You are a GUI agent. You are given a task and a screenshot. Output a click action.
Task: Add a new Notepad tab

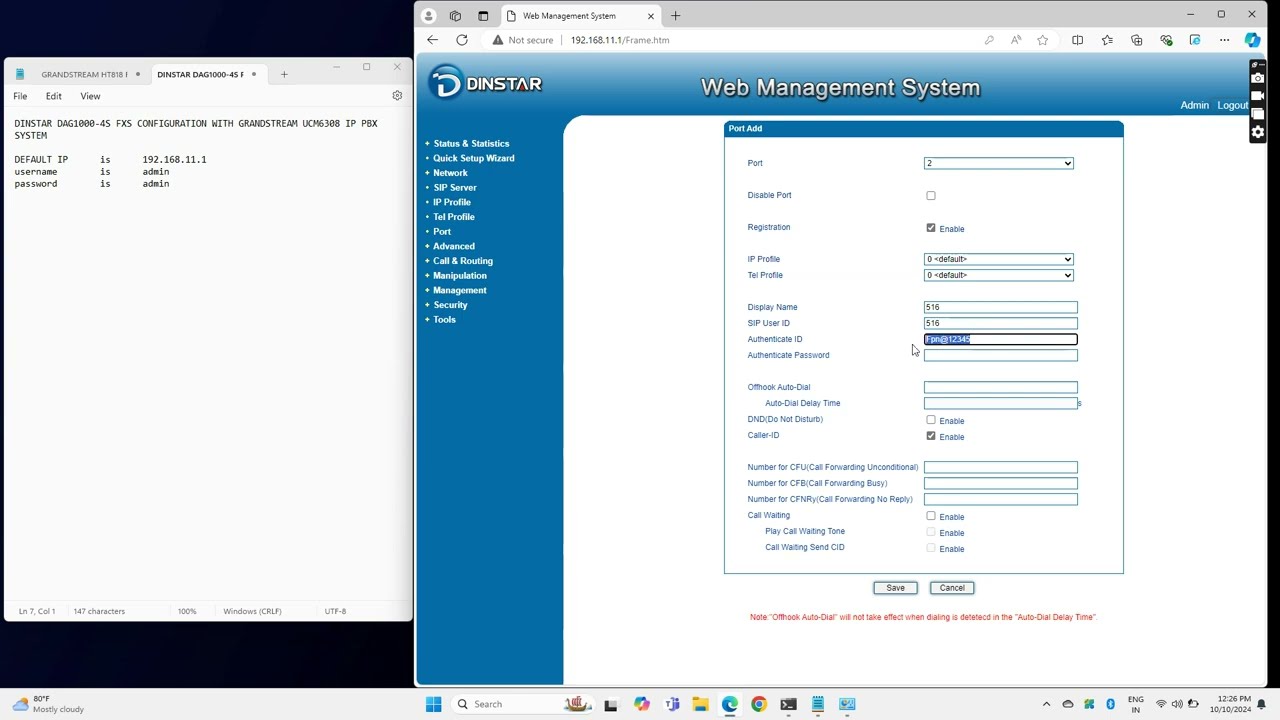click(x=284, y=74)
